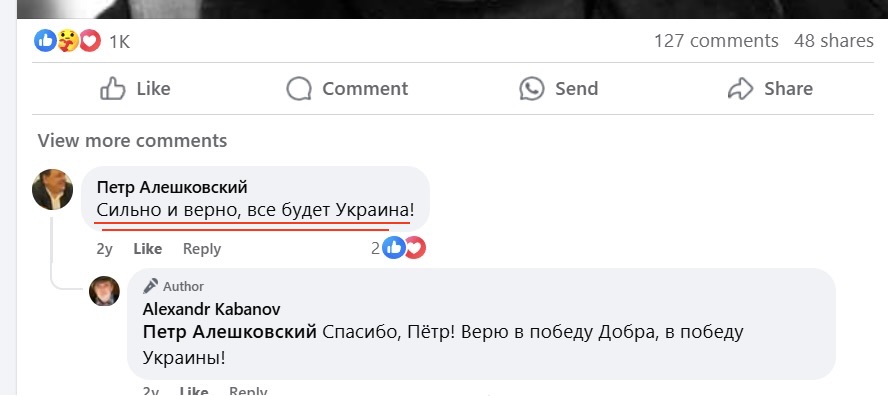Open the 1K reactions count

pyautogui.click(x=119, y=41)
